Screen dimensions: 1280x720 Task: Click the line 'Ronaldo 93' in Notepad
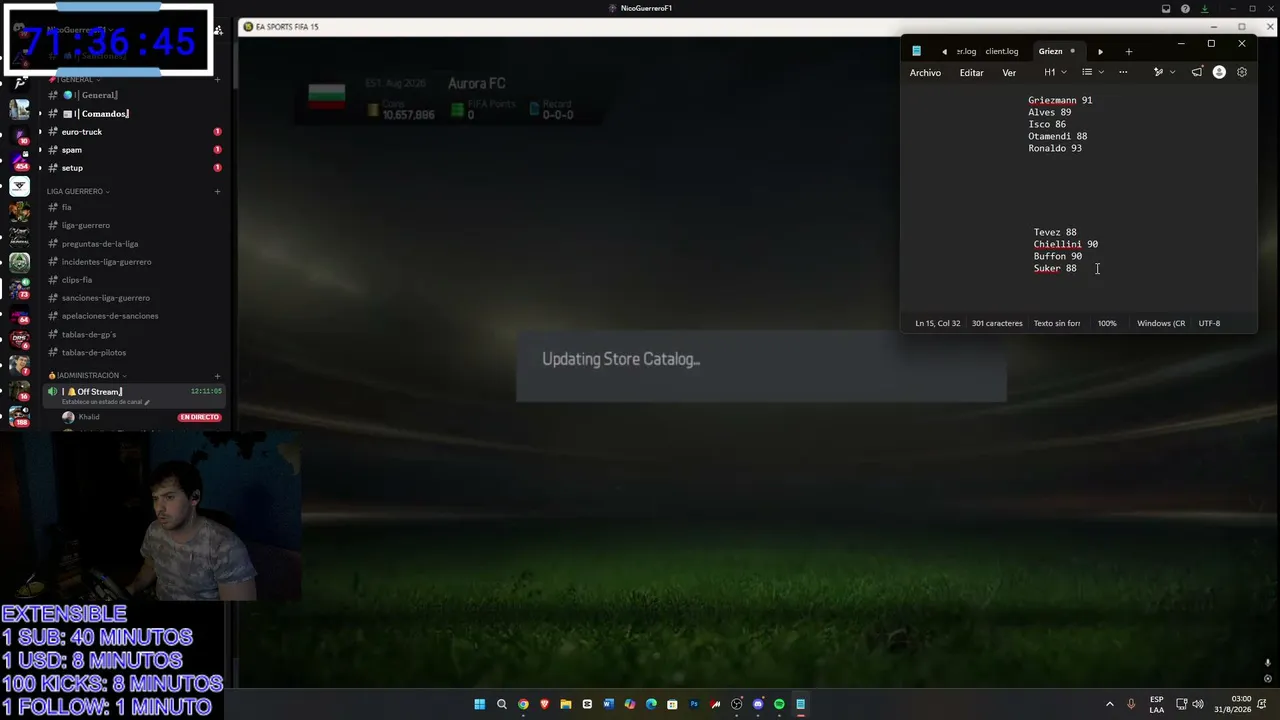1055,148
